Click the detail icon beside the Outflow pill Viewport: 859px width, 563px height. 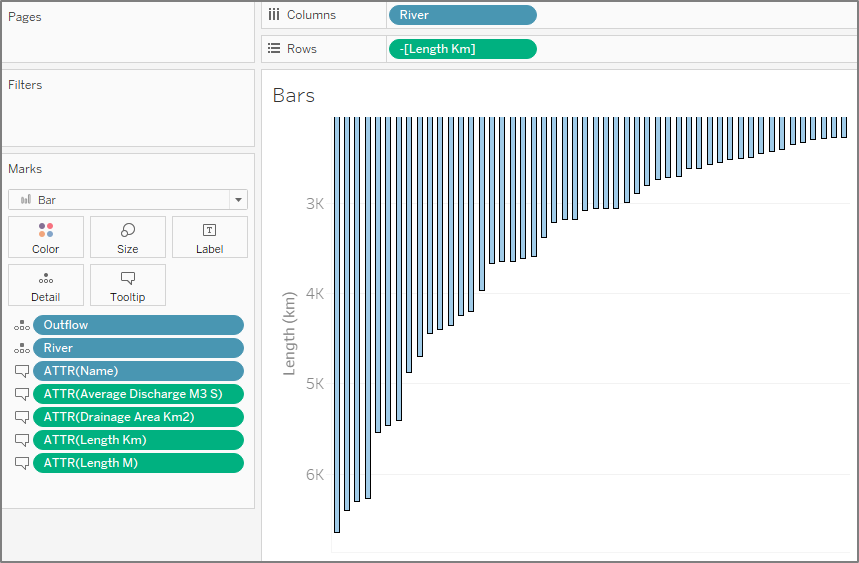tap(21, 325)
